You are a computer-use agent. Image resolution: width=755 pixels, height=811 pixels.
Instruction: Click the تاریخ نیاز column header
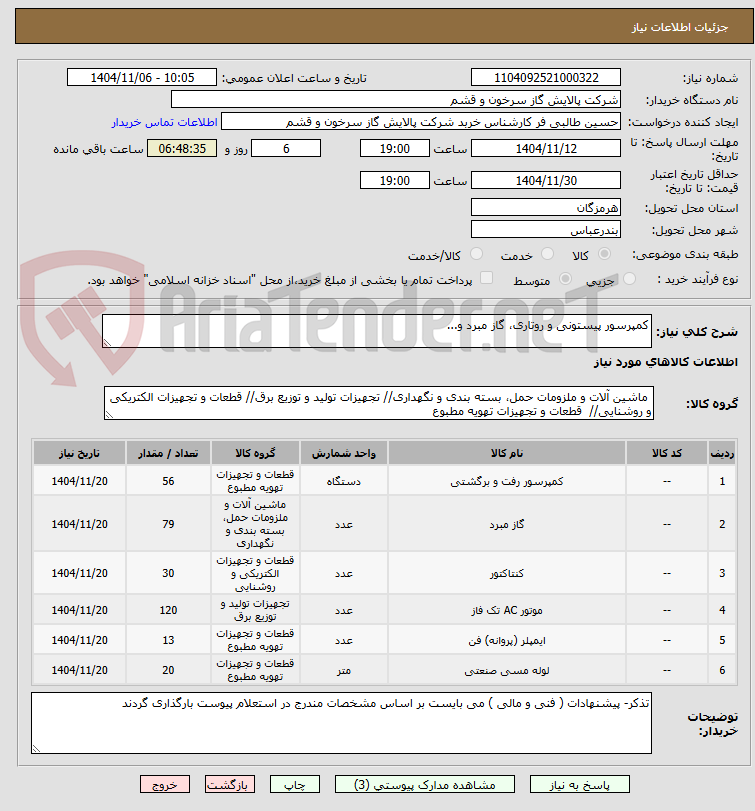(79, 453)
